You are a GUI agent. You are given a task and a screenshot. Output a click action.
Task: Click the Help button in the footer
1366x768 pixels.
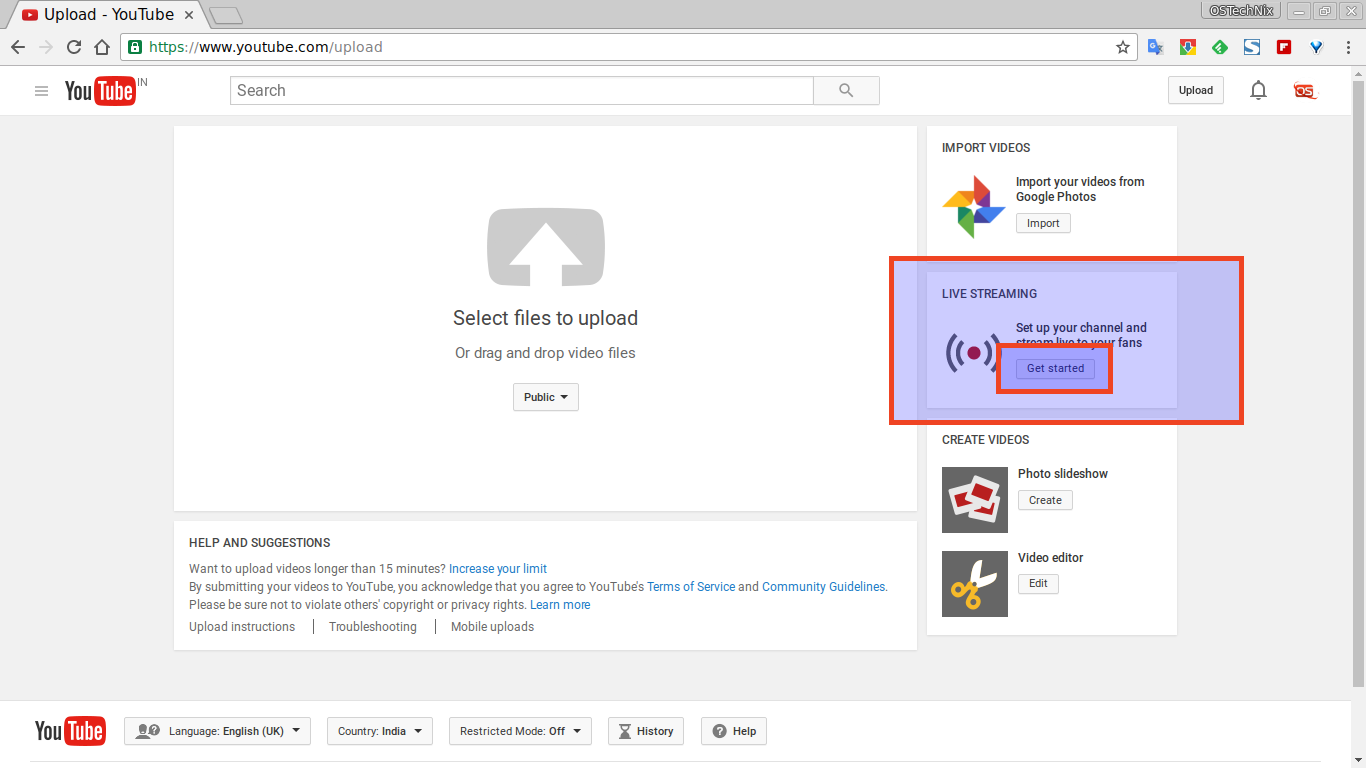pos(734,731)
